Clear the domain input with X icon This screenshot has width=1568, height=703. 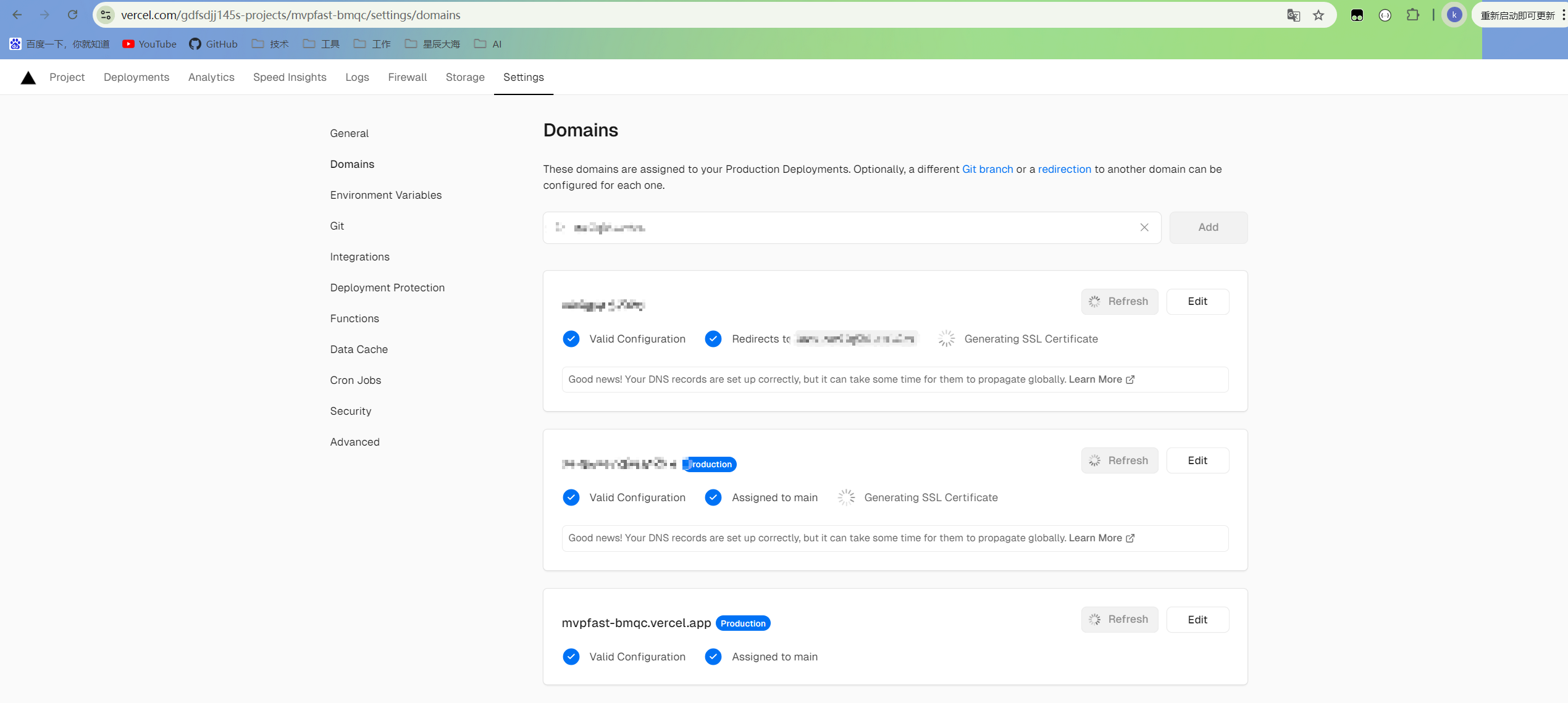[x=1144, y=228]
